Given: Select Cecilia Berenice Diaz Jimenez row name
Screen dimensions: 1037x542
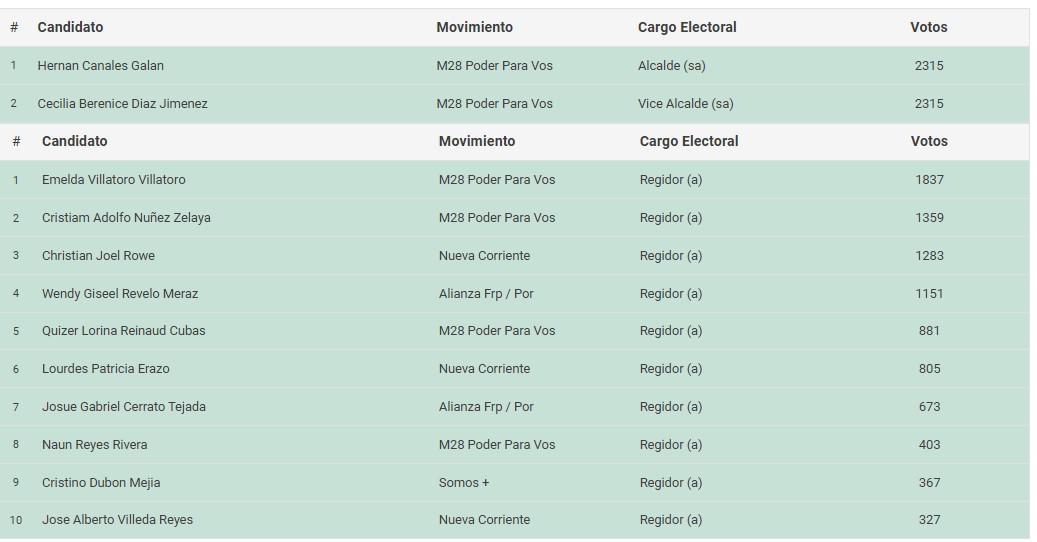Looking at the screenshot, I should click(x=122, y=104).
